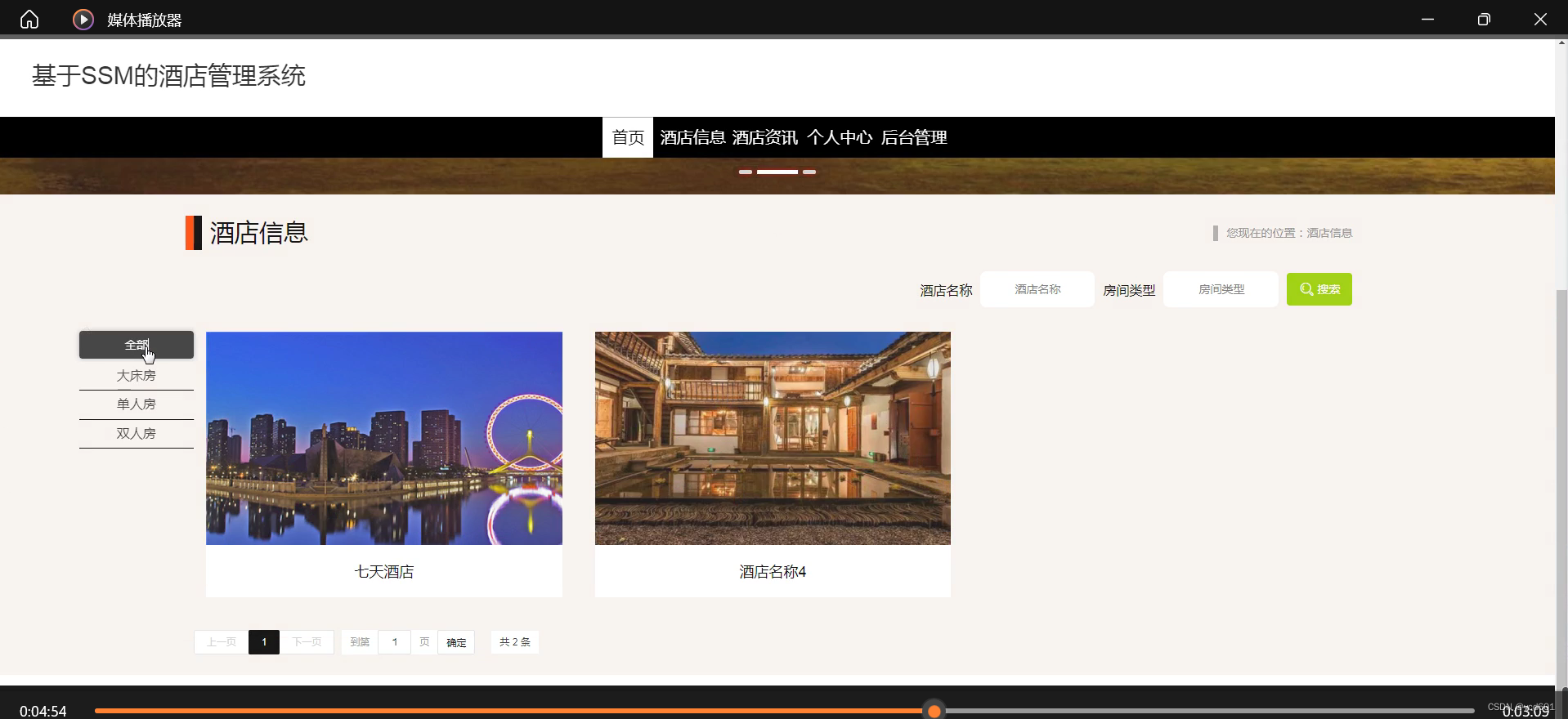Go to 酒店资讯 in the navigation bar
The width and height of the screenshot is (1568, 719).
[x=765, y=137]
